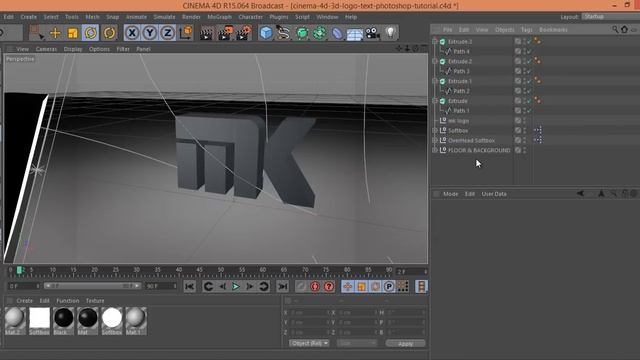
Task: Activate the highlighted Rotate tool
Action: [x=91, y=33]
